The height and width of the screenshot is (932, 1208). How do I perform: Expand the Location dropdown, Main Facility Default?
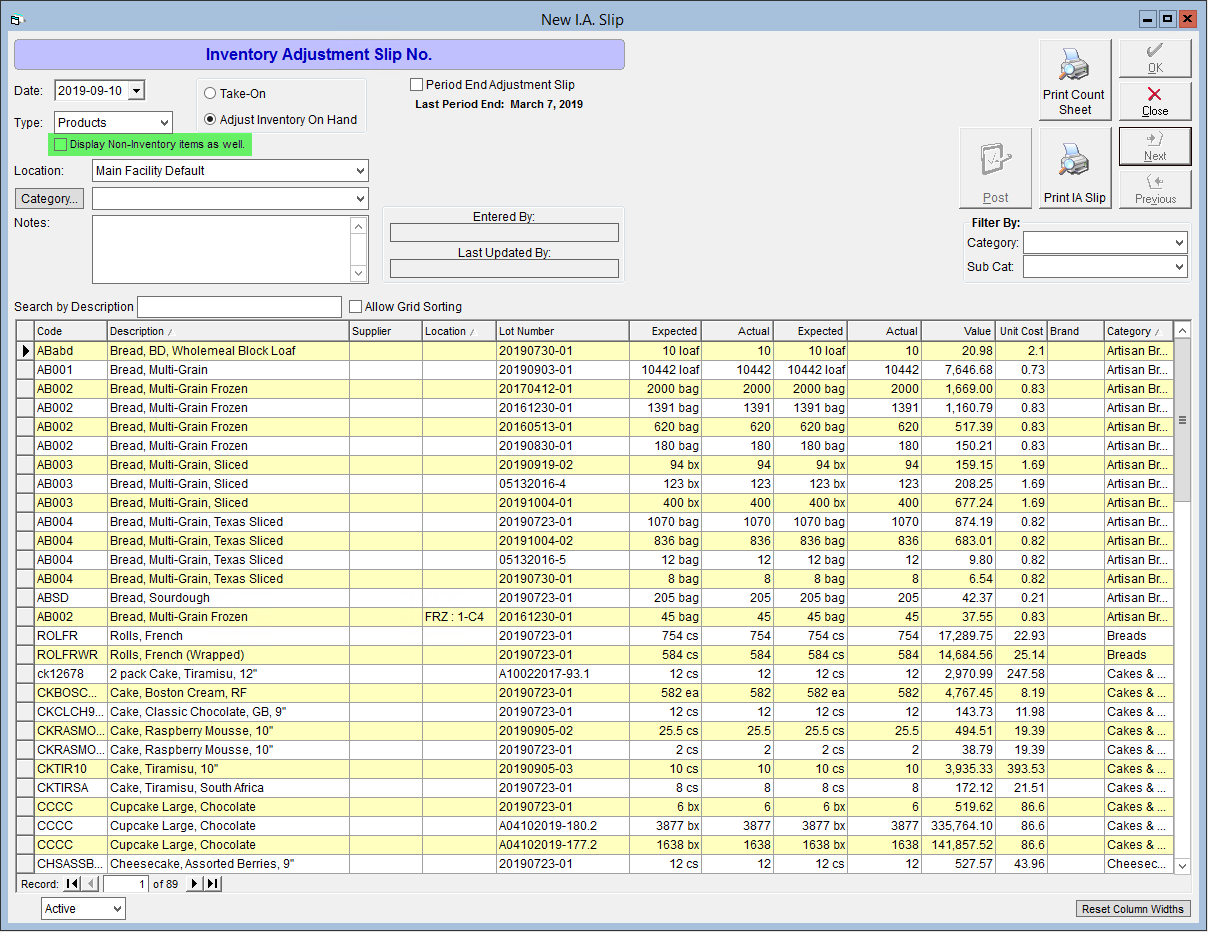coord(360,171)
